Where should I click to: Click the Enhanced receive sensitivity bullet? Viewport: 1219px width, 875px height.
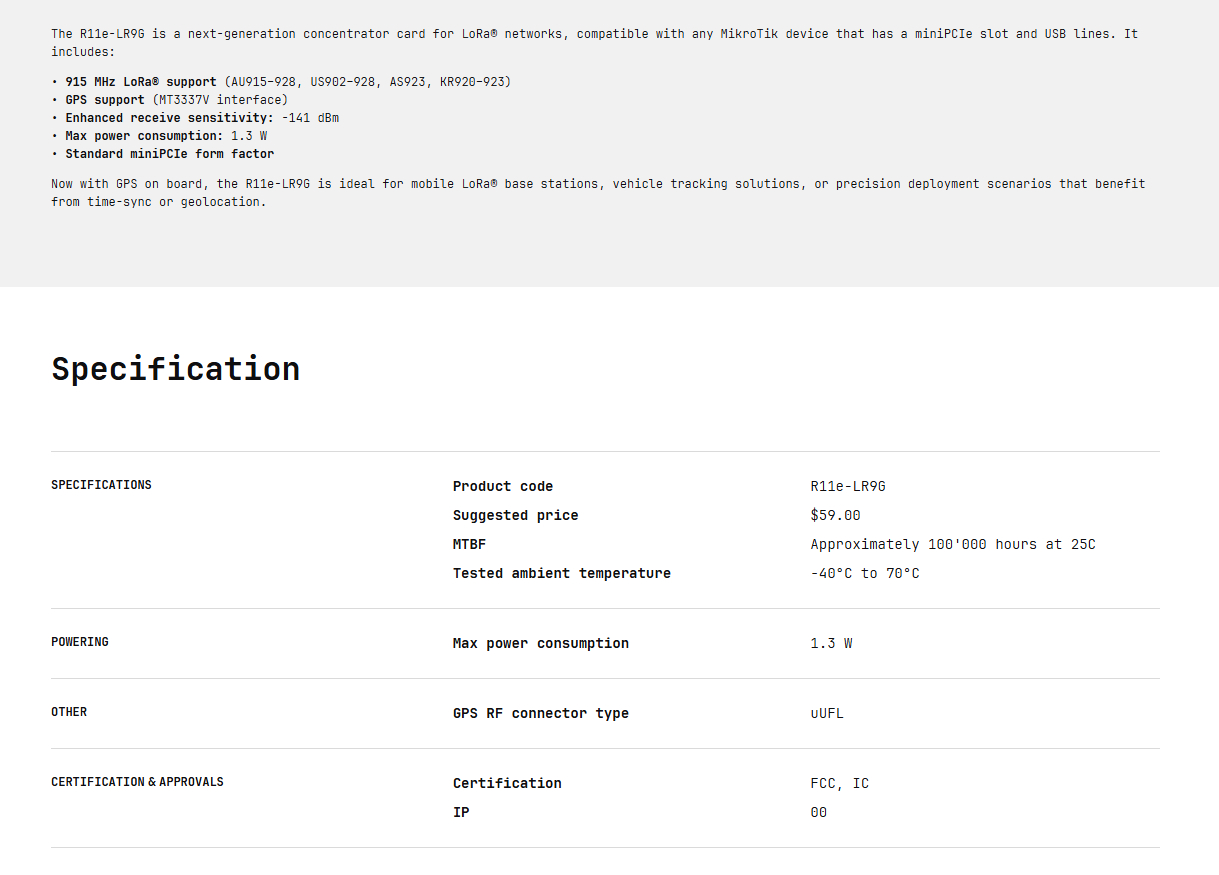(x=195, y=118)
